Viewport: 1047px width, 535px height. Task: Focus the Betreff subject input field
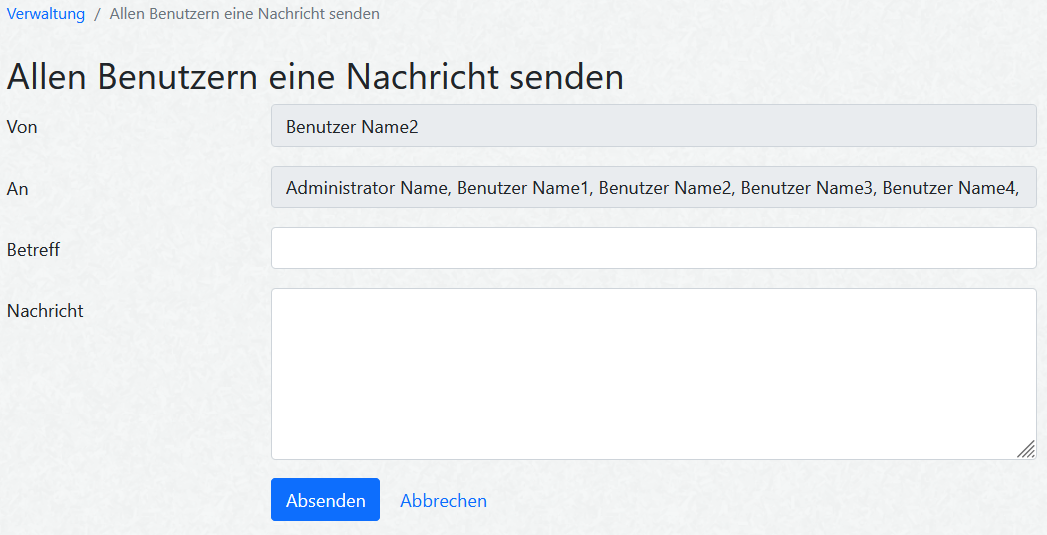tap(653, 248)
